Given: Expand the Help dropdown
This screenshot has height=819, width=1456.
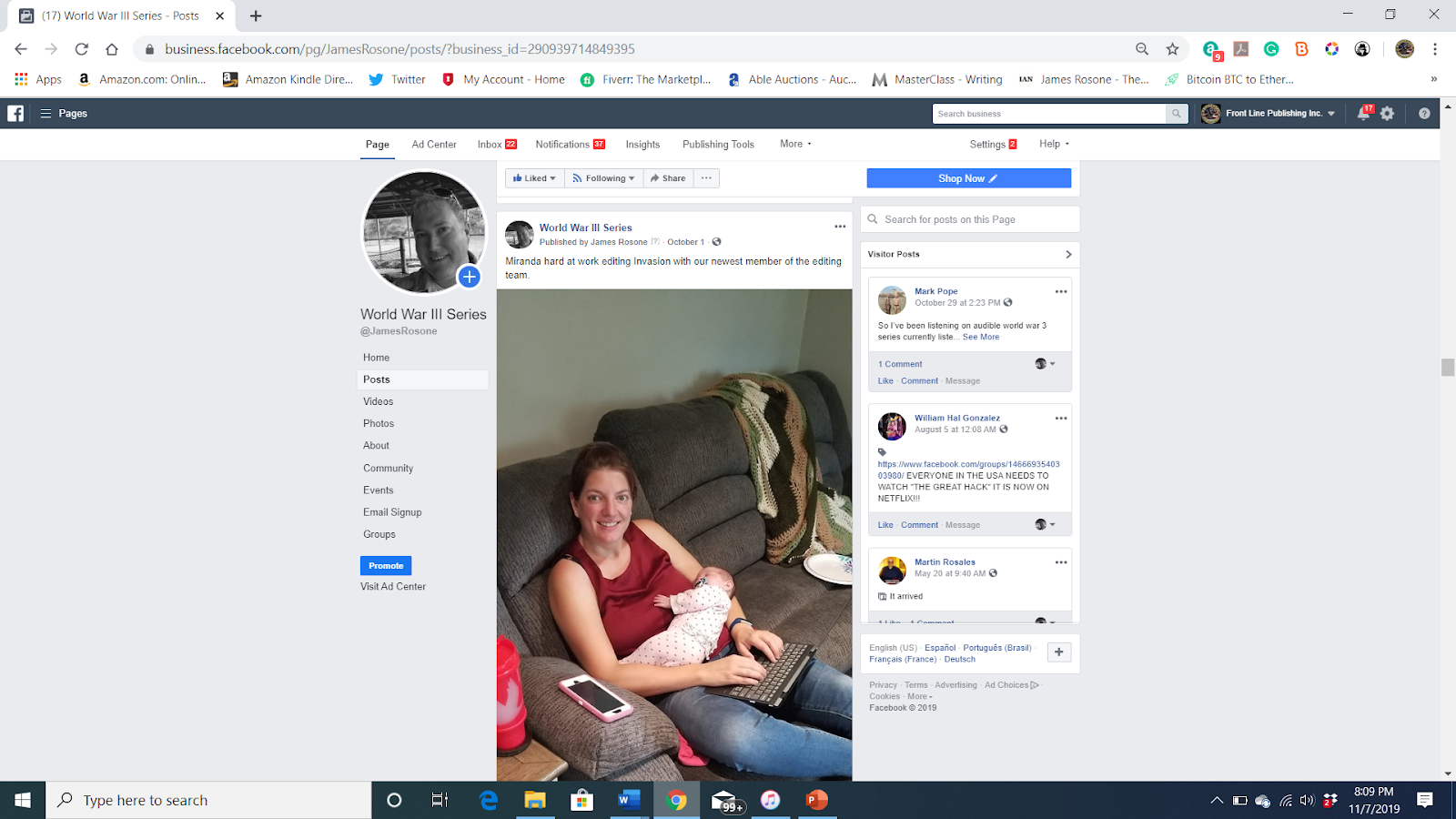Looking at the screenshot, I should click(1055, 144).
